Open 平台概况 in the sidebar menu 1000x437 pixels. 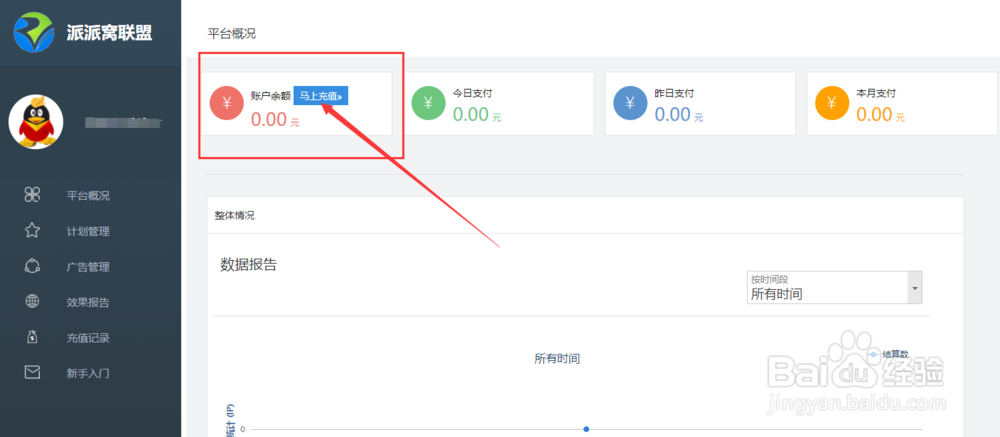click(x=88, y=196)
